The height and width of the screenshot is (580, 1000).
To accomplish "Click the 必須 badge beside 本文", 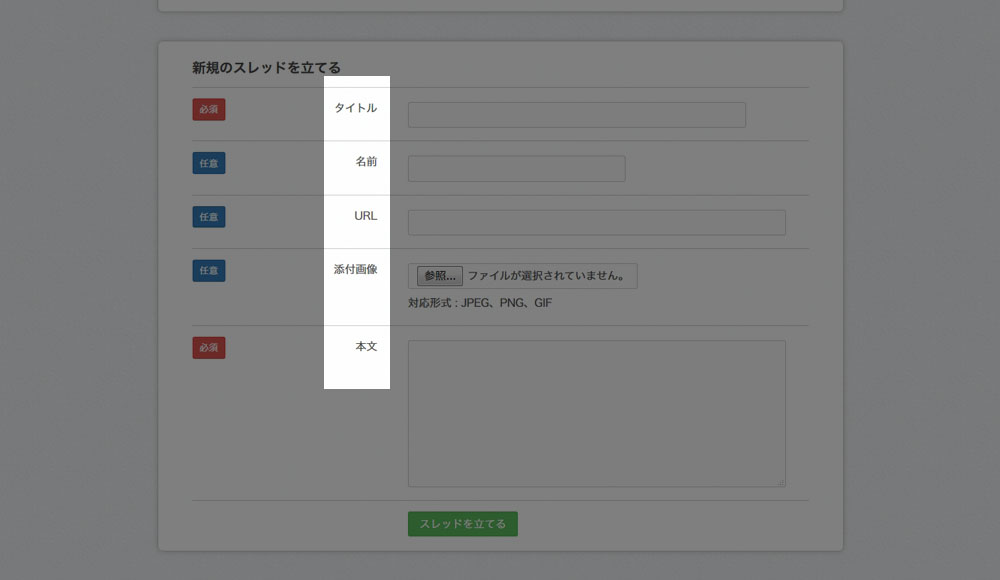I will click(x=209, y=348).
